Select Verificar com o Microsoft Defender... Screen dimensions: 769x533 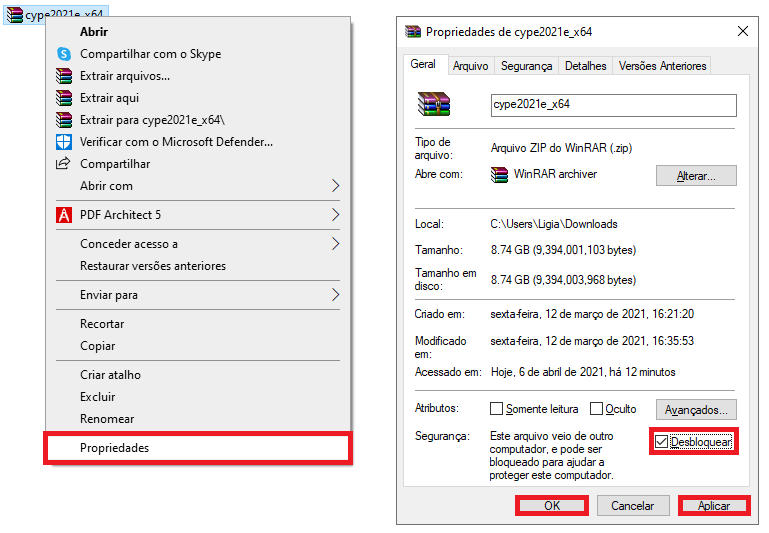tap(198, 142)
